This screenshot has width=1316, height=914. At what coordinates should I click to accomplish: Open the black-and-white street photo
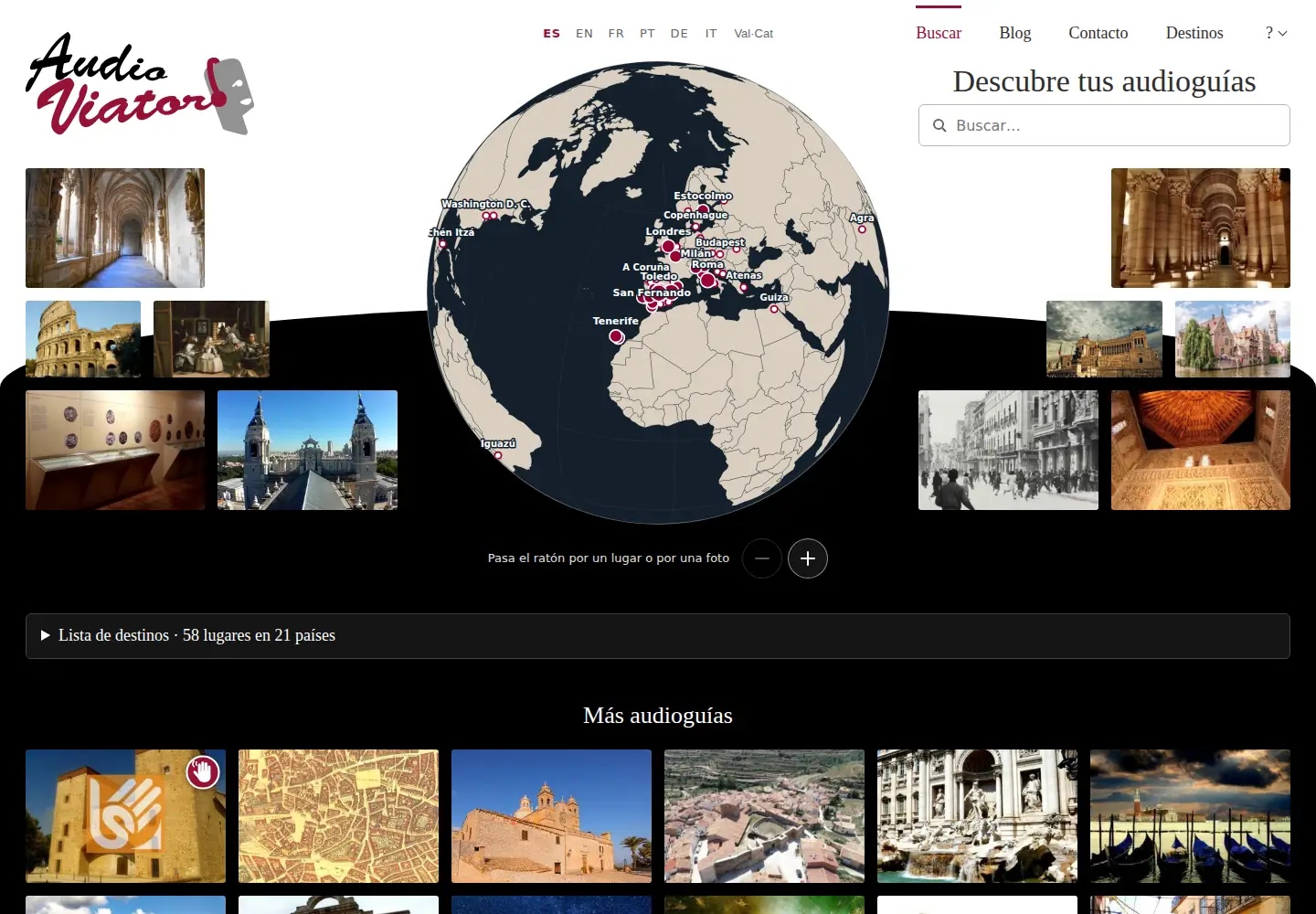tap(1008, 451)
